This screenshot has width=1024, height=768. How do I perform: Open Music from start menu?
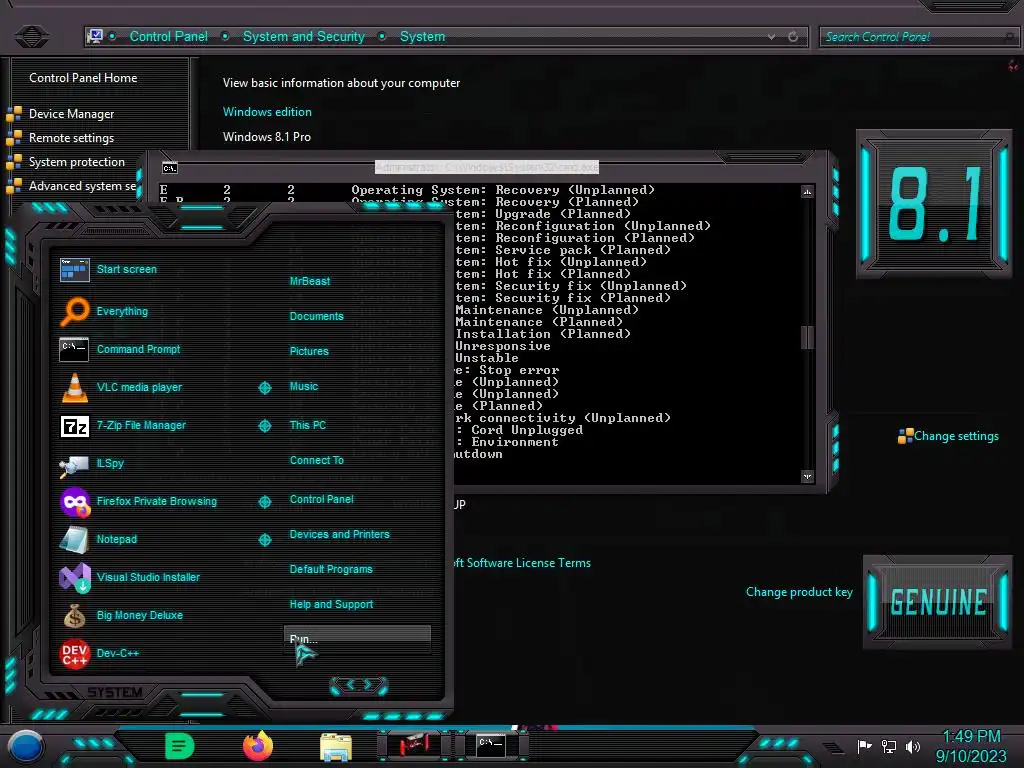tap(304, 387)
